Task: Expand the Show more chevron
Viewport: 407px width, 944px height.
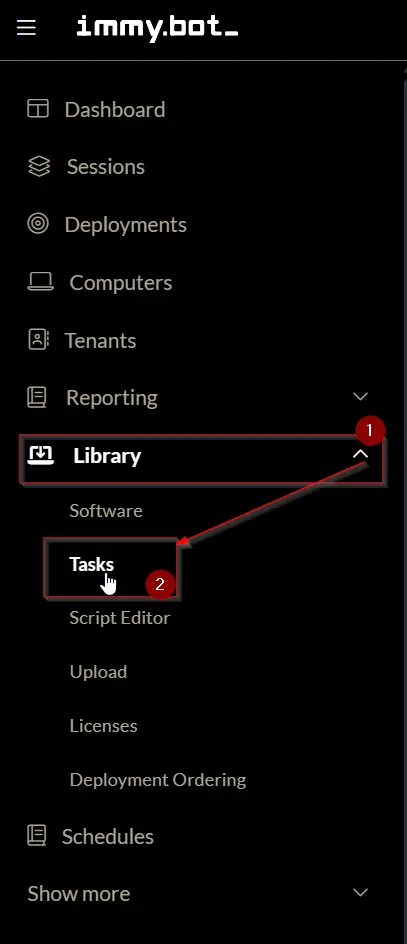Action: pyautogui.click(x=360, y=893)
